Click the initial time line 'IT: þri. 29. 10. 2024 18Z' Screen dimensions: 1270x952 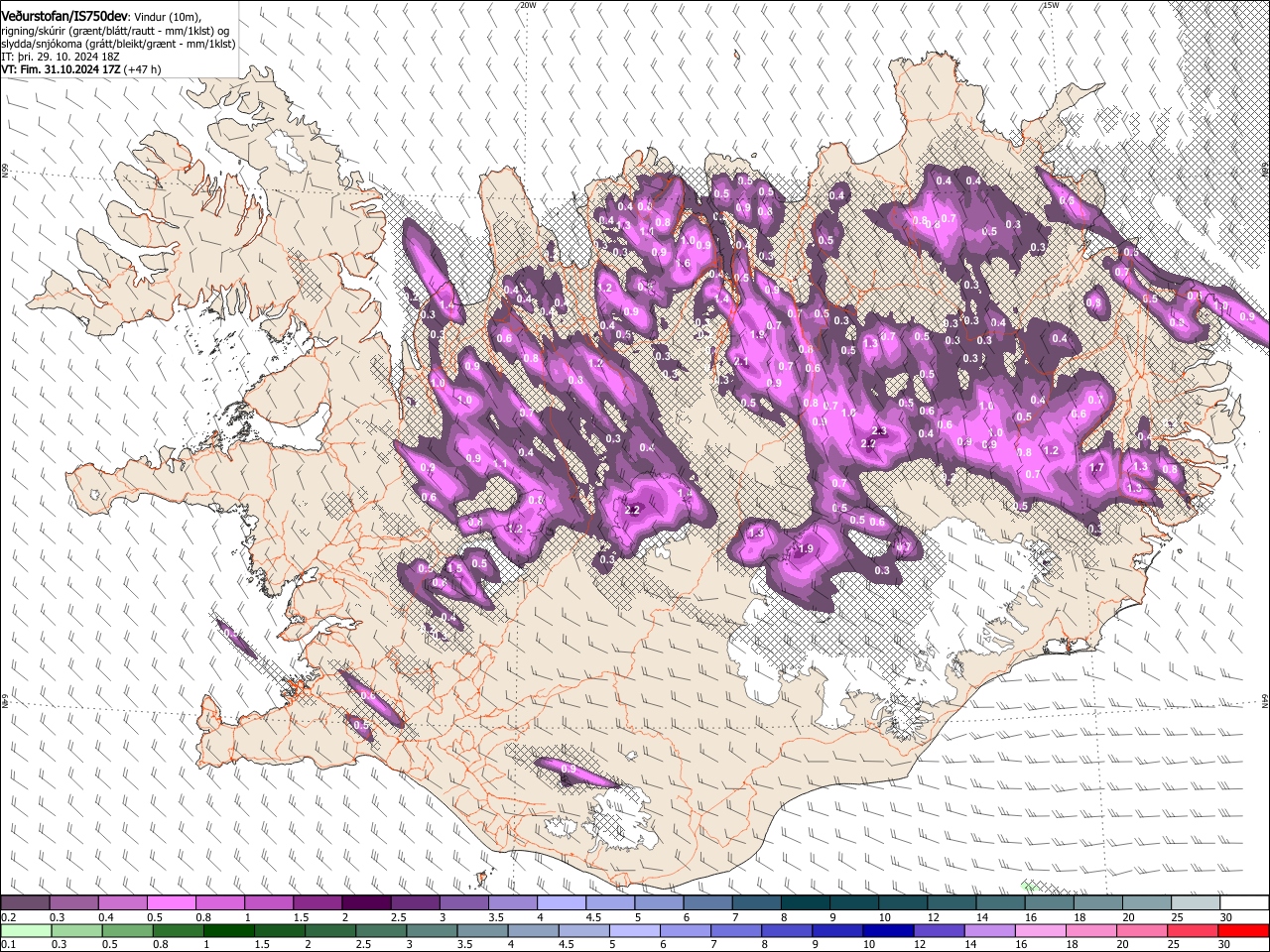pyautogui.click(x=60, y=57)
